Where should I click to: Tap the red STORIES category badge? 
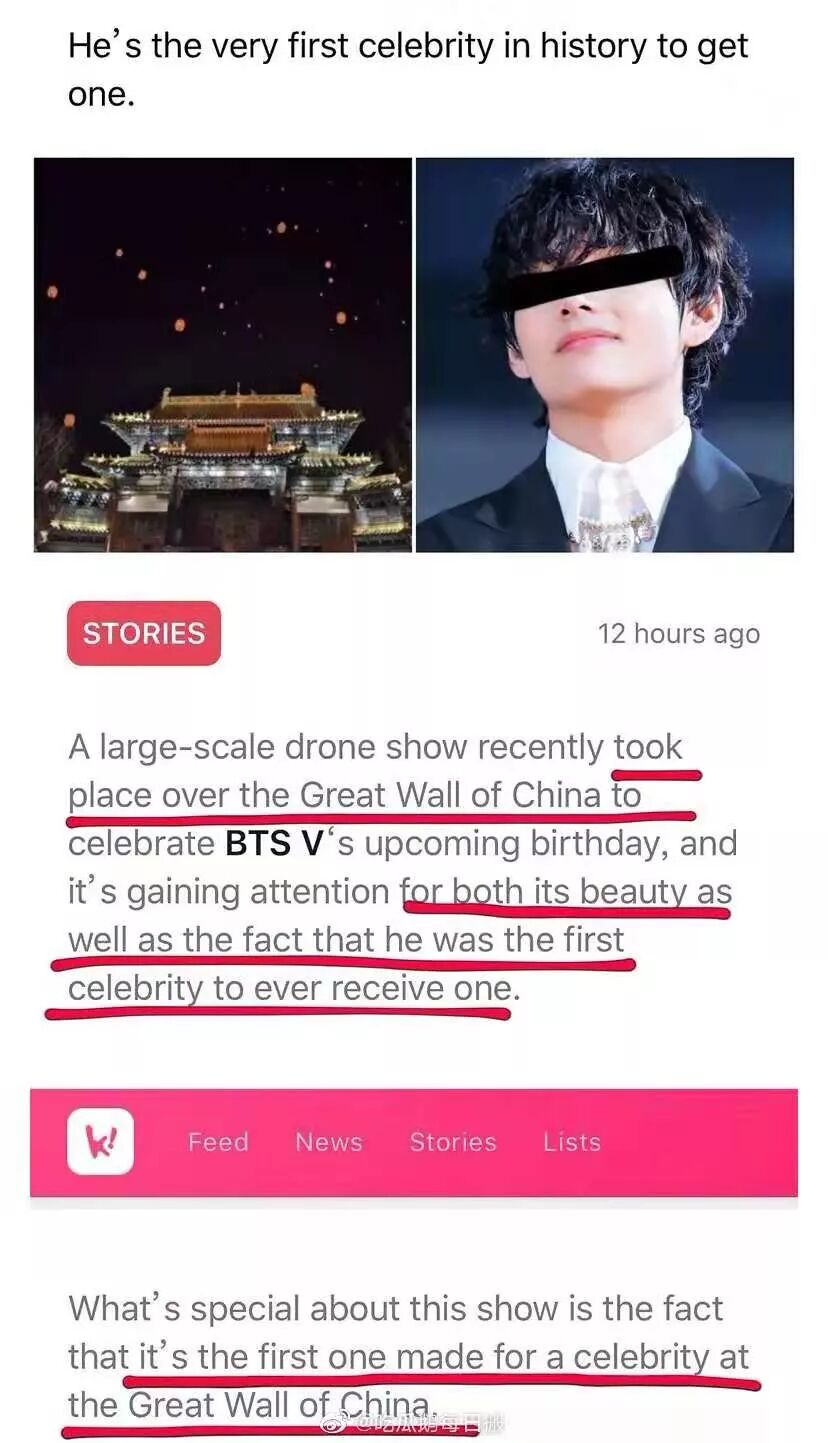coord(144,633)
